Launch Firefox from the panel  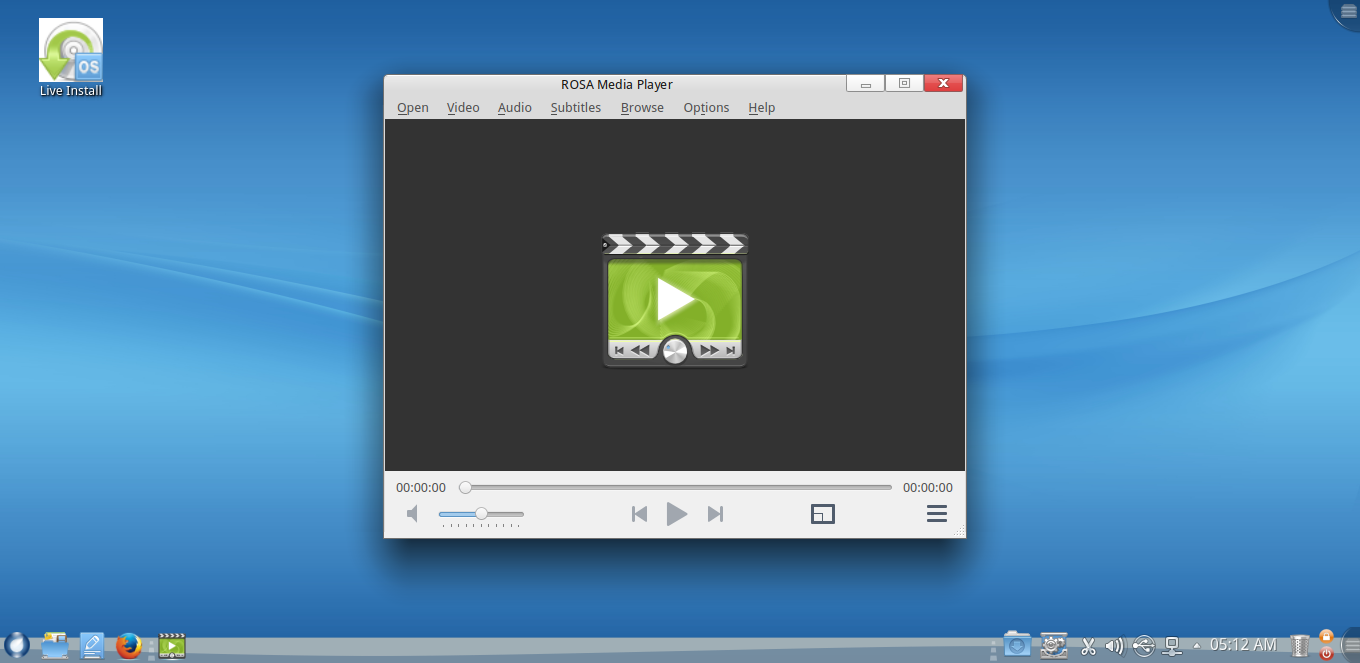[x=129, y=646]
